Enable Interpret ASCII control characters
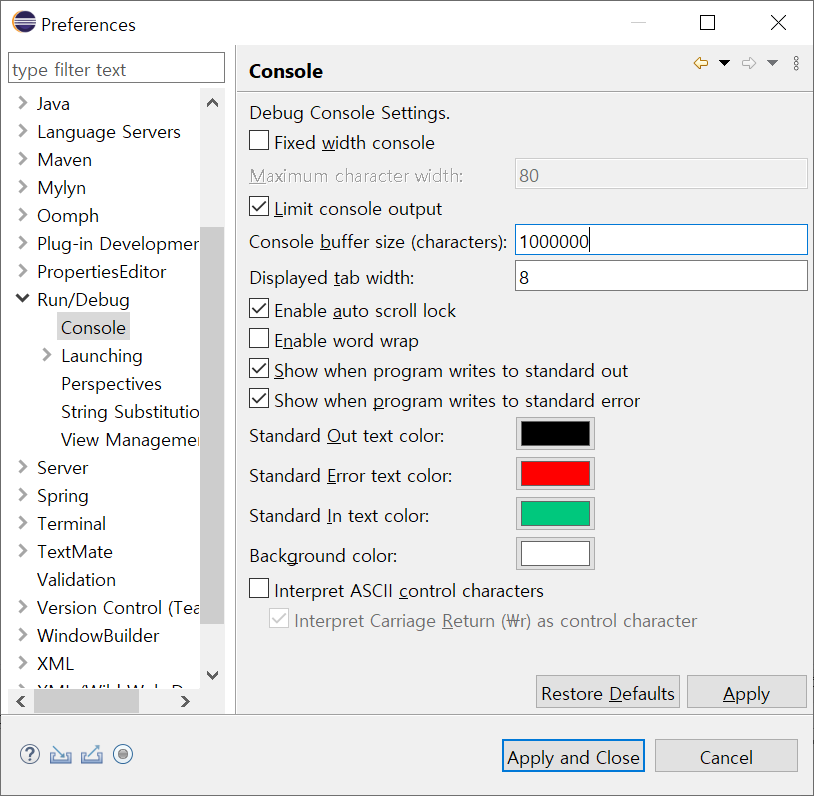 pos(259,589)
